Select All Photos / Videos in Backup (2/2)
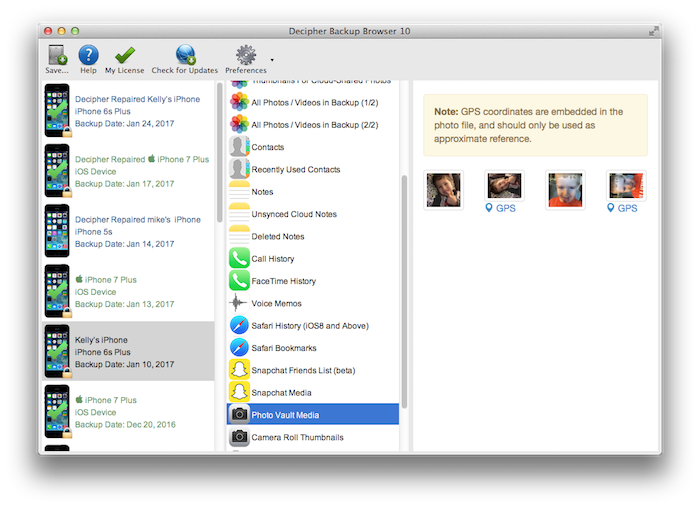 (x=315, y=125)
